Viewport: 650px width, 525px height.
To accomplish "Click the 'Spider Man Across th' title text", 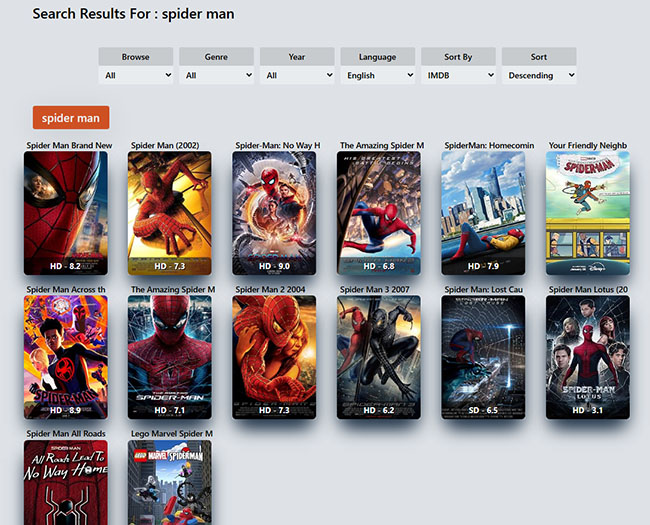I will pyautogui.click(x=66, y=289).
